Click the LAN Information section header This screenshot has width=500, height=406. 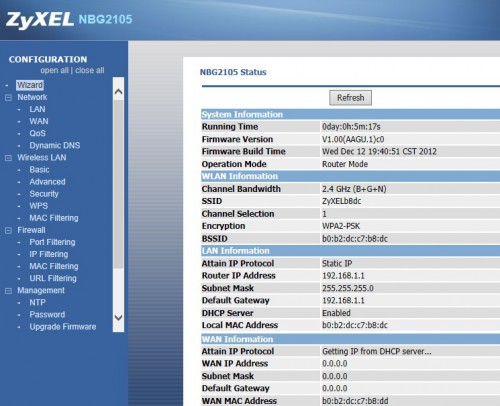click(350, 251)
